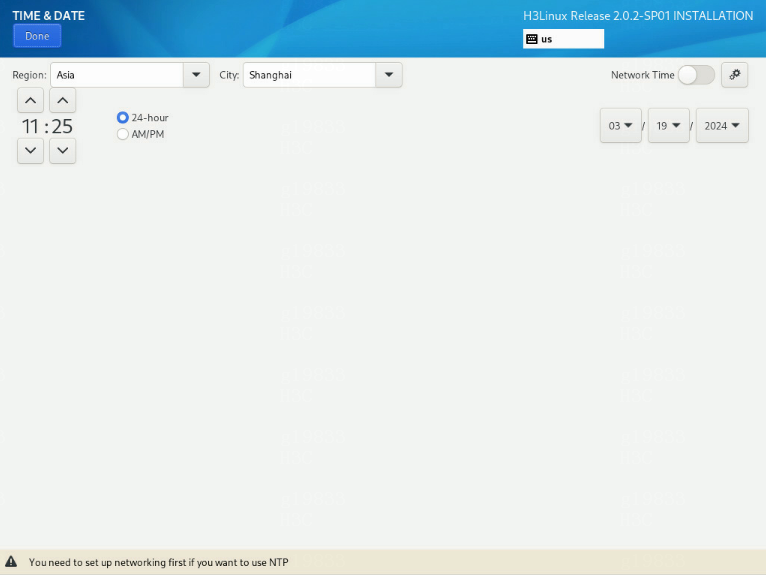This screenshot has height=575, width=766.
Task: Expand the City dropdown arrow
Action: point(389,75)
